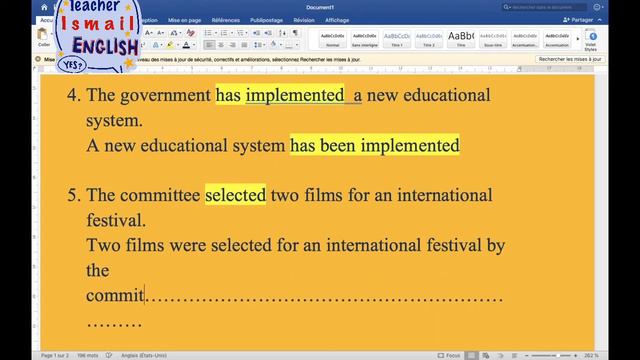The height and width of the screenshot is (360, 640).
Task: Click the line spacing icon
Action: (x=257, y=45)
